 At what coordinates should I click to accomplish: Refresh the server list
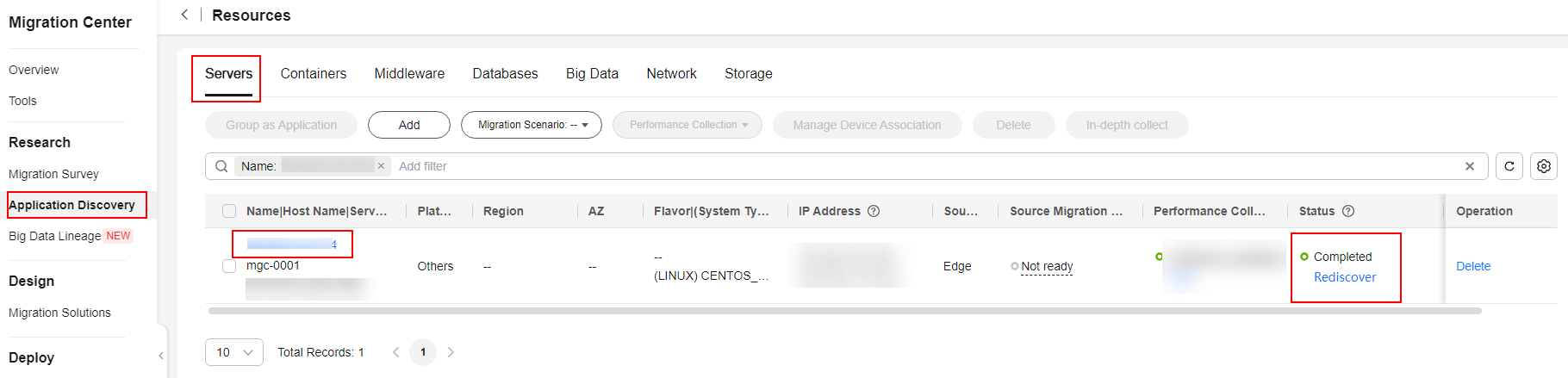(x=1509, y=166)
